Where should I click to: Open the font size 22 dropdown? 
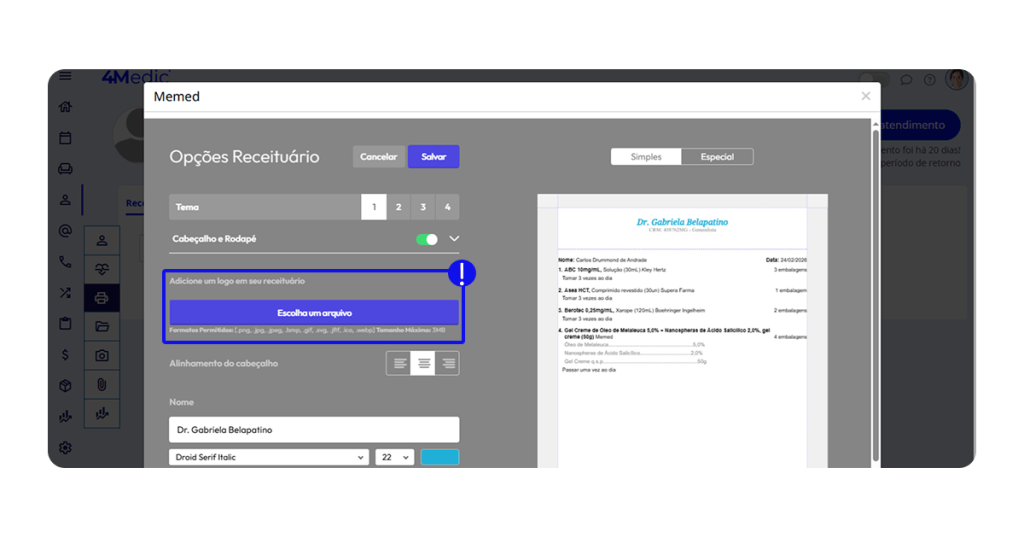click(394, 457)
